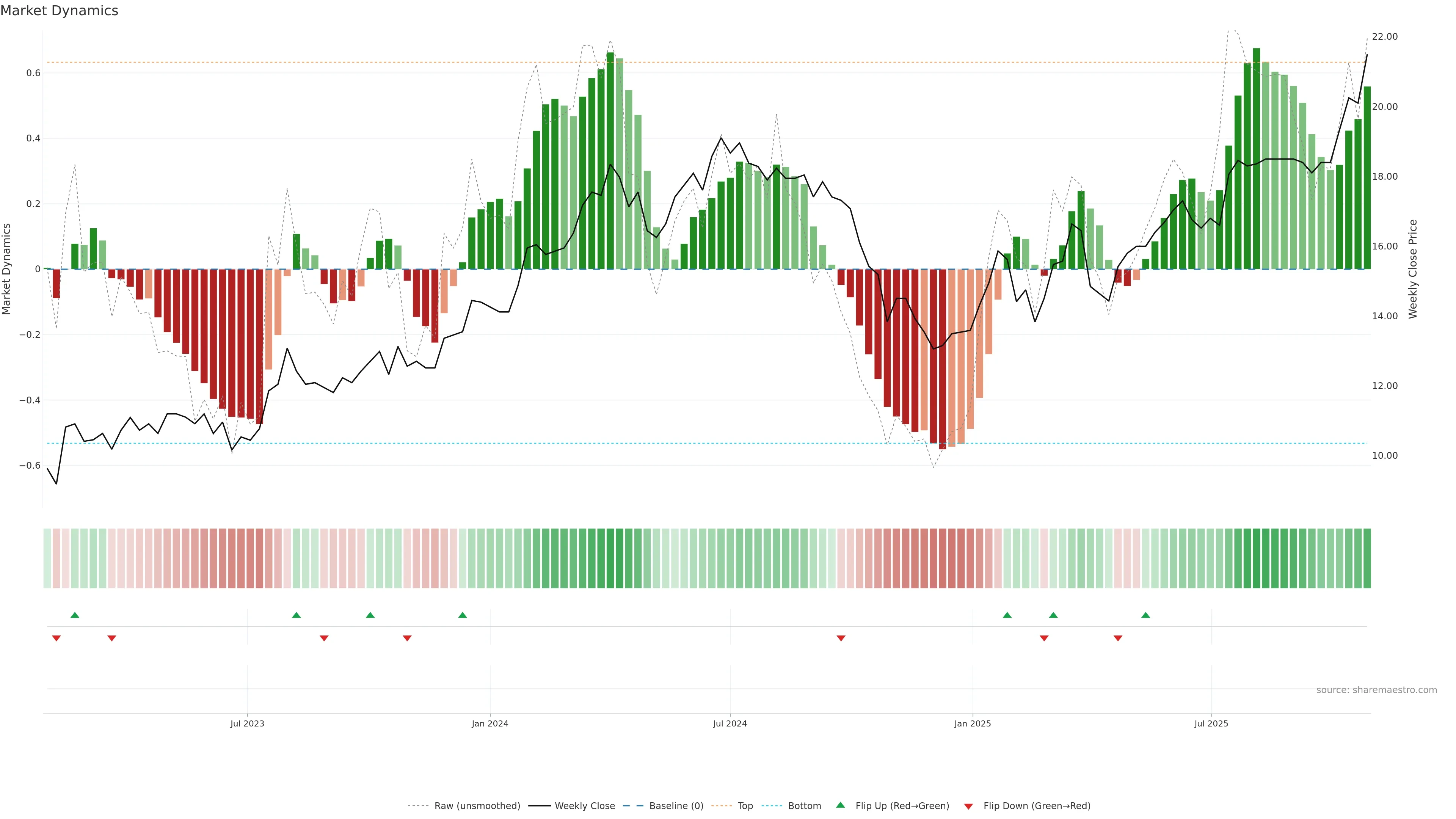Click the last green flip-up marker before Jul 2025
Screen dimensions: 1456x819
[1145, 615]
